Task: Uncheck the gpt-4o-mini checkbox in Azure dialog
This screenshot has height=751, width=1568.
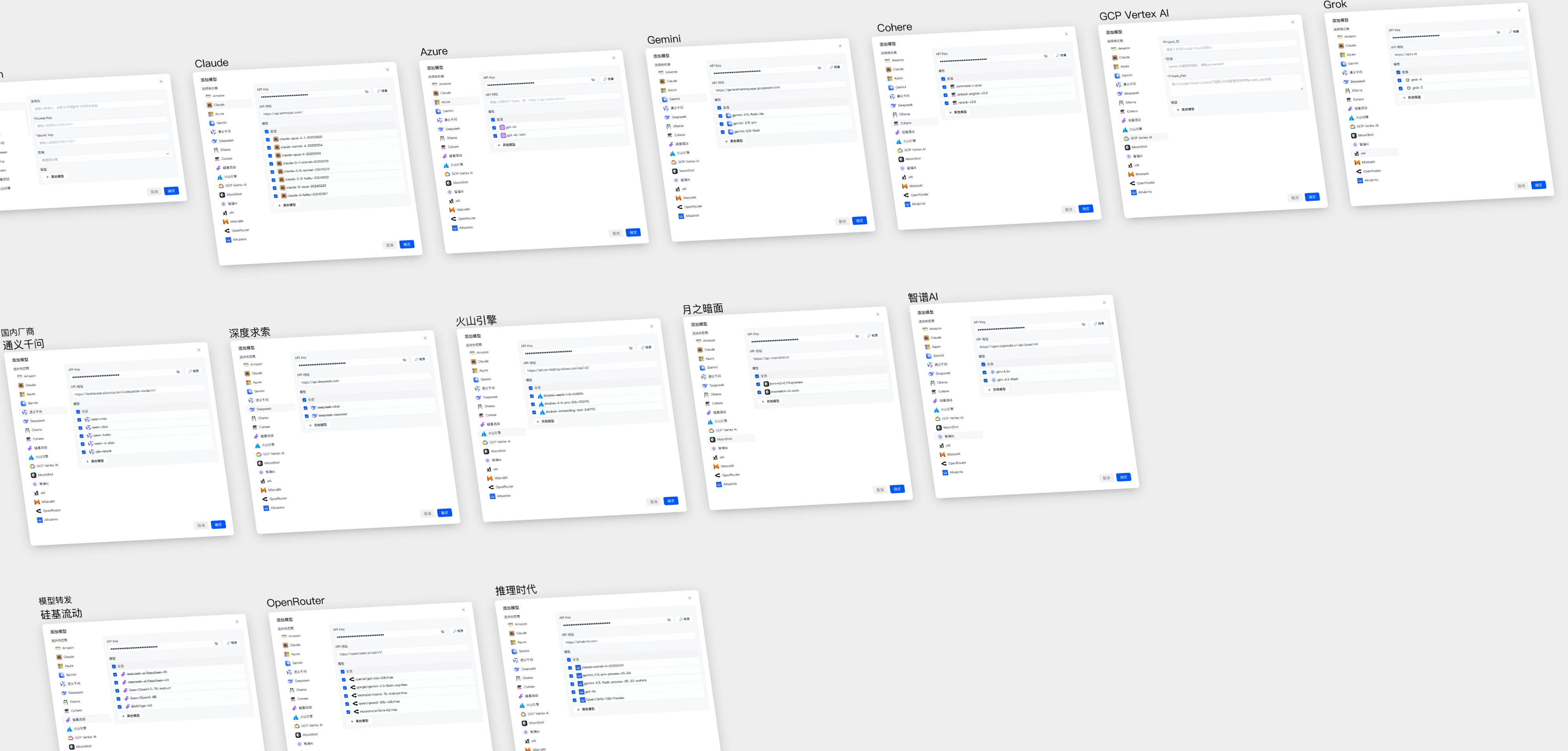Action: click(x=496, y=136)
